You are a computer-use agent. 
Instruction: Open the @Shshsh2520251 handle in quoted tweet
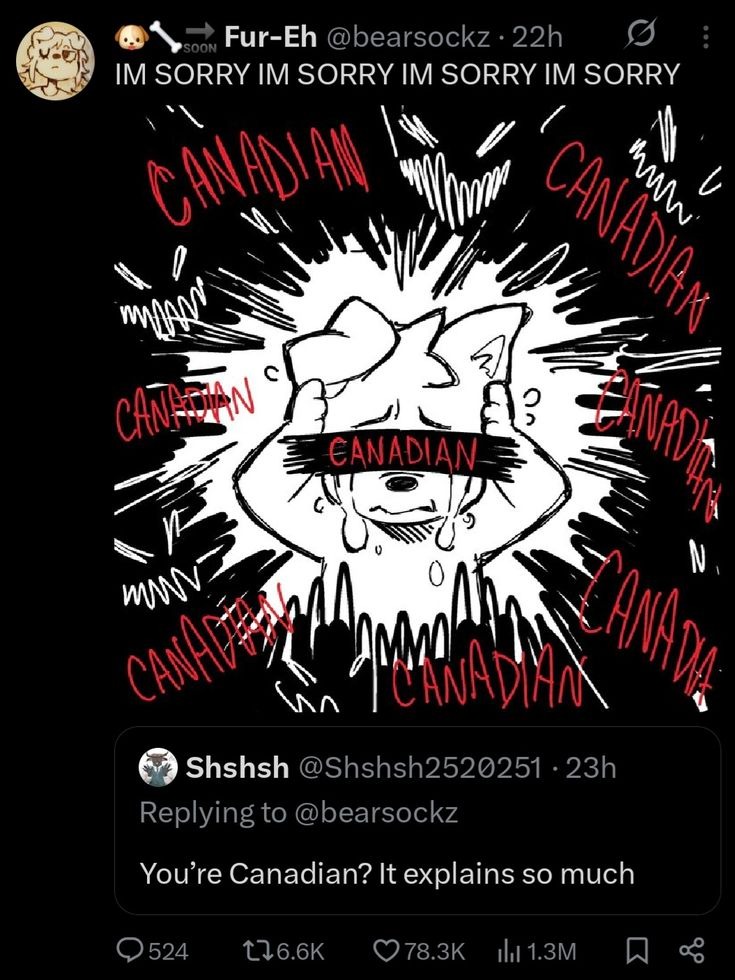(x=420, y=768)
